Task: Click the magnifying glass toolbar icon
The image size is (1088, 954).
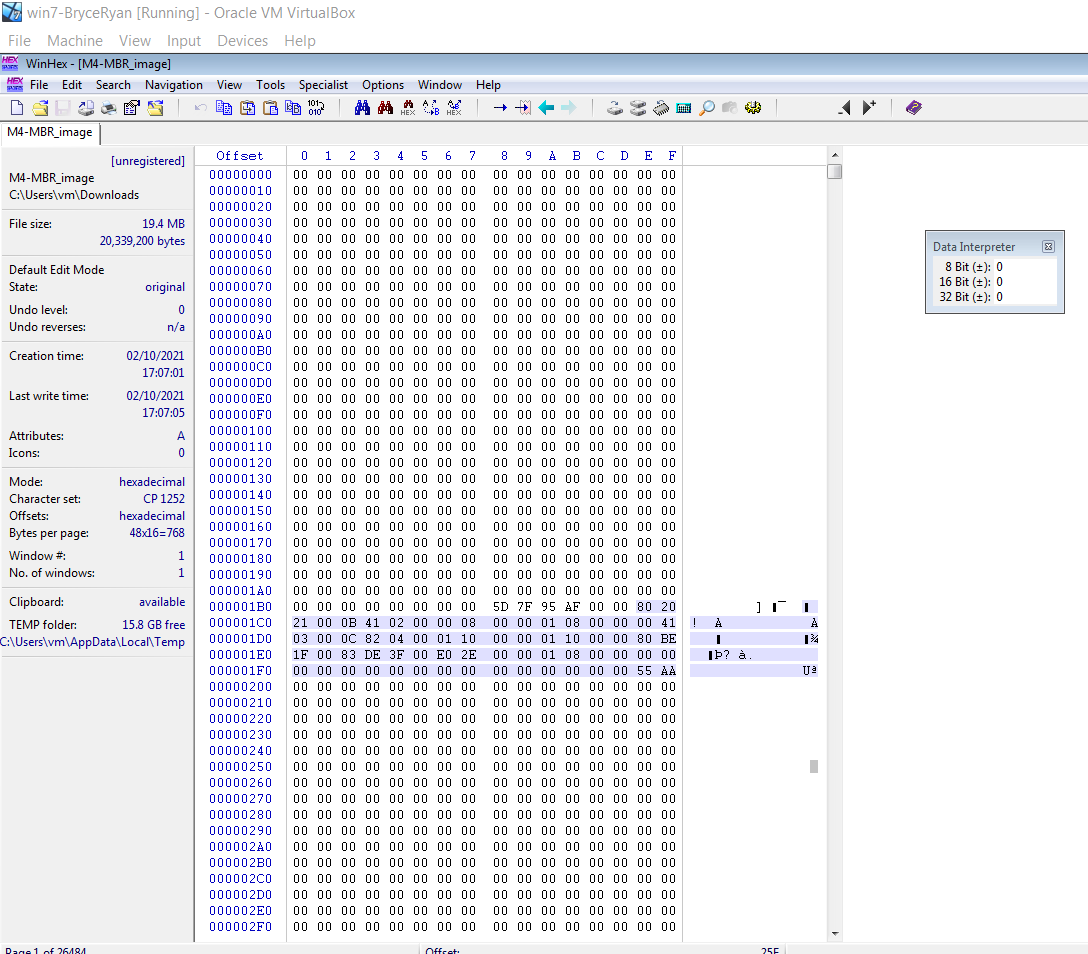Action: coord(707,108)
